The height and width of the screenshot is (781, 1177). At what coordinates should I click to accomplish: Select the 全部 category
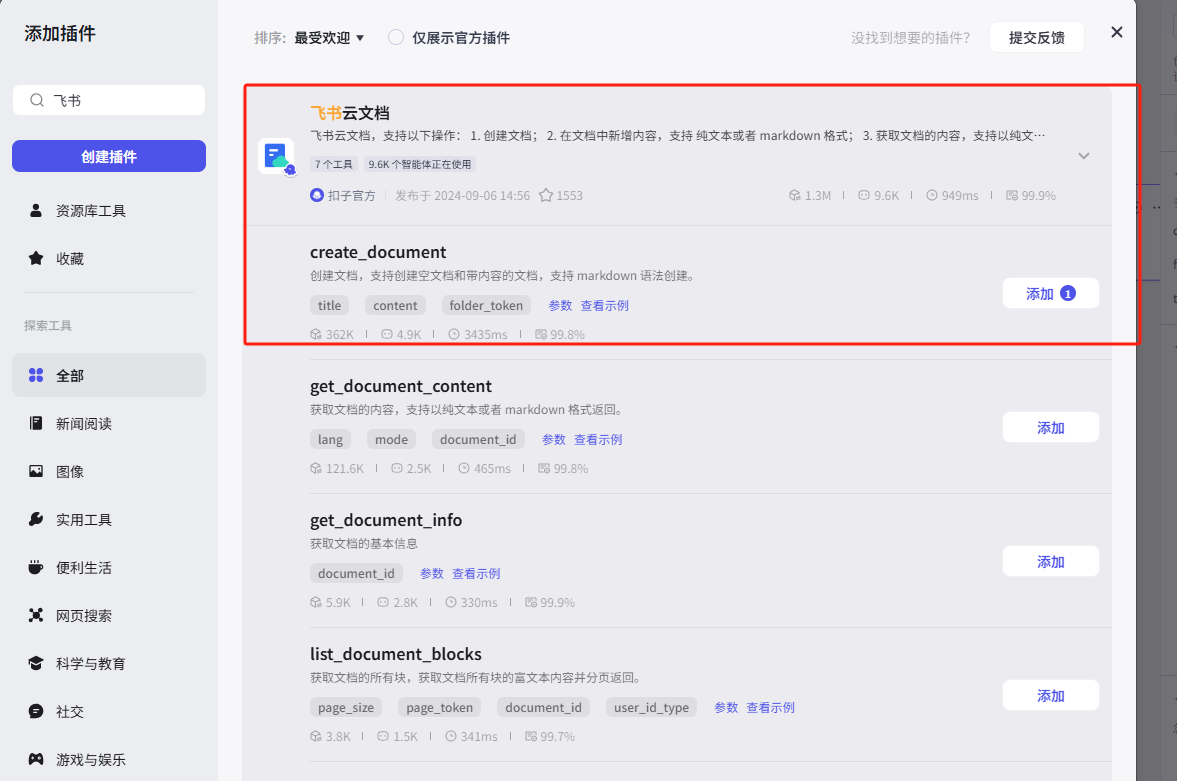point(109,375)
